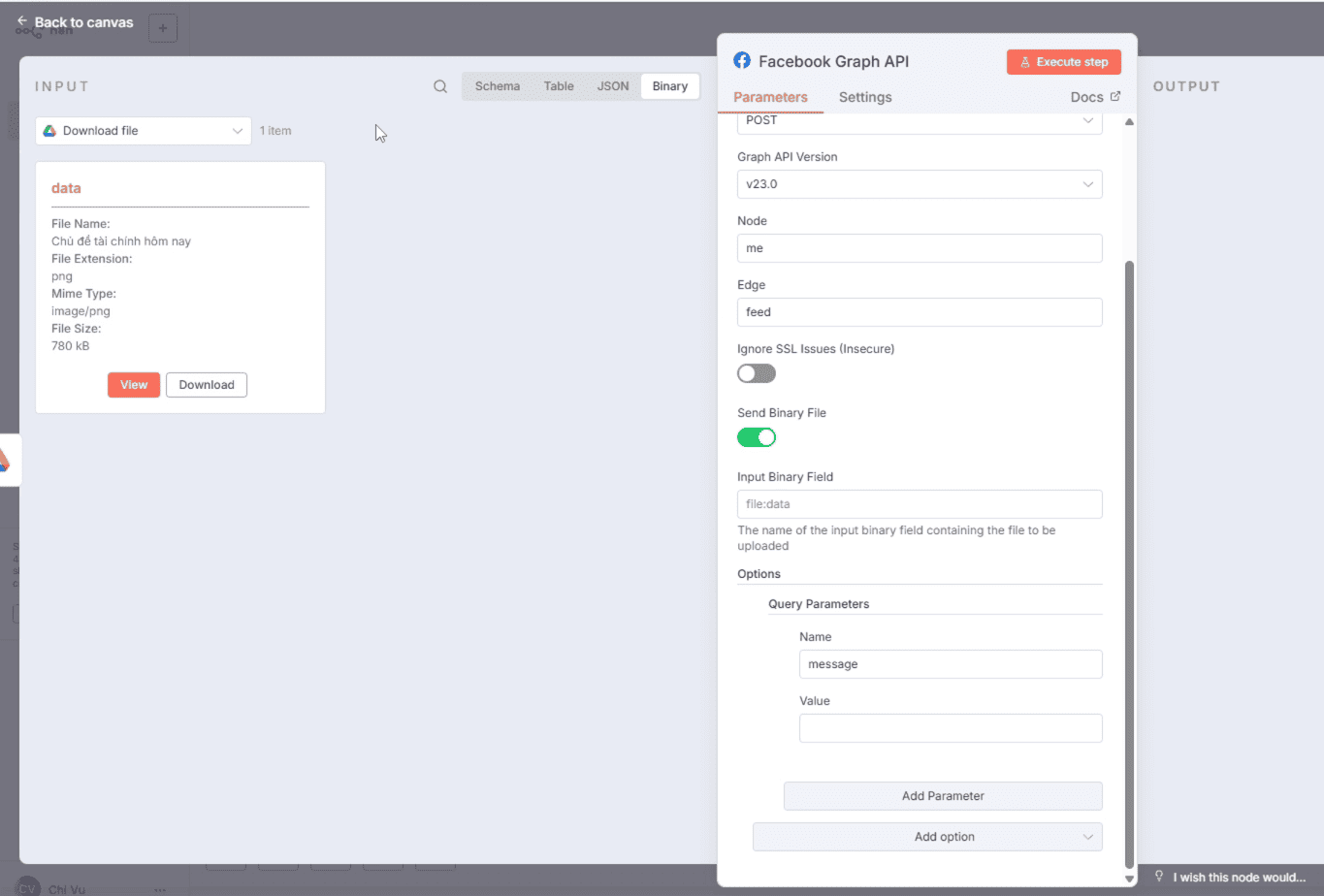1324x896 pixels.
Task: Click the View button for data file
Action: coord(134,385)
